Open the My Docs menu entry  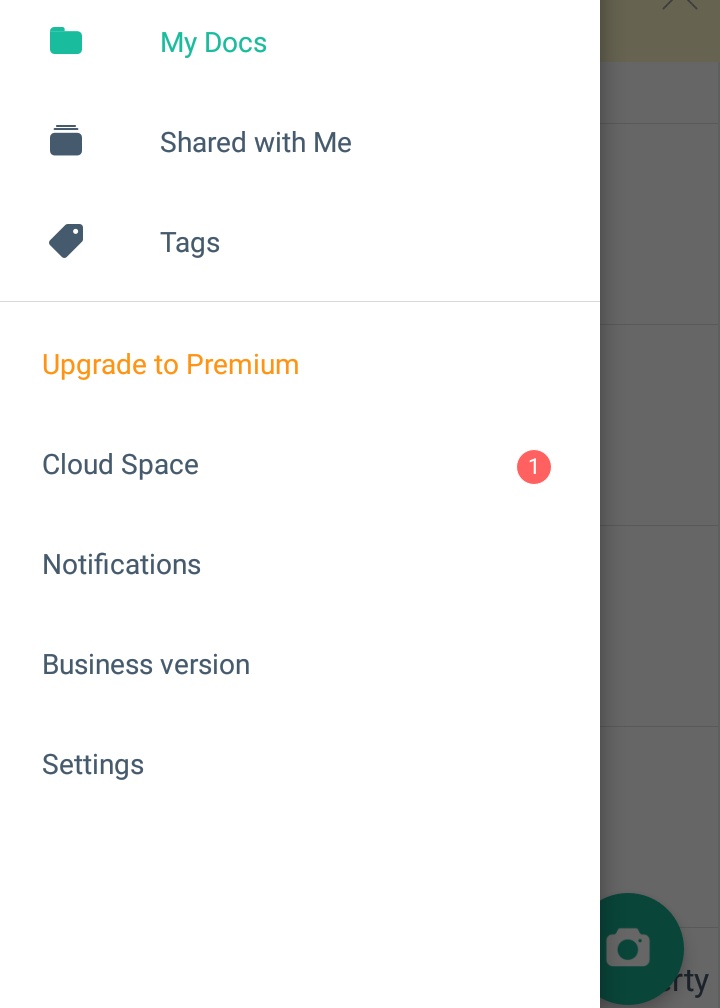coord(213,43)
